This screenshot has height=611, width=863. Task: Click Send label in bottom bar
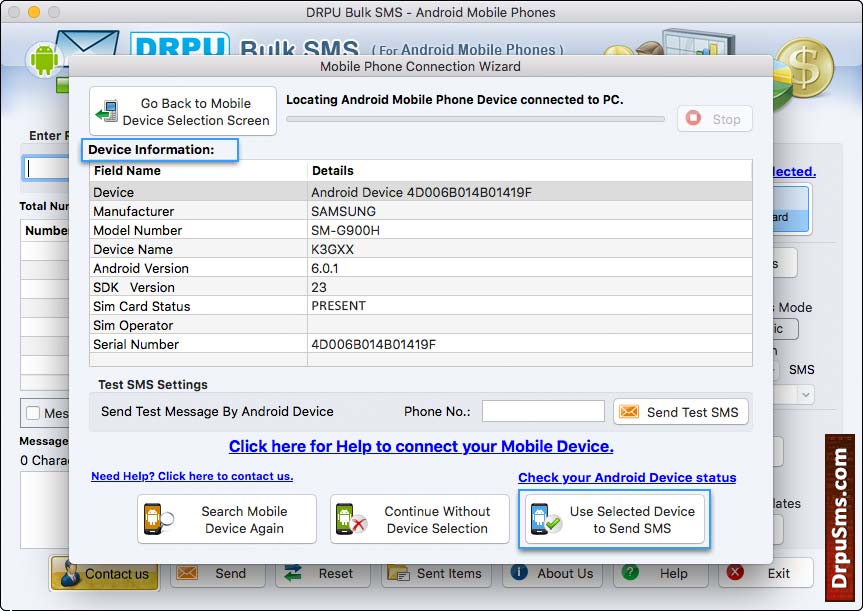tap(231, 574)
